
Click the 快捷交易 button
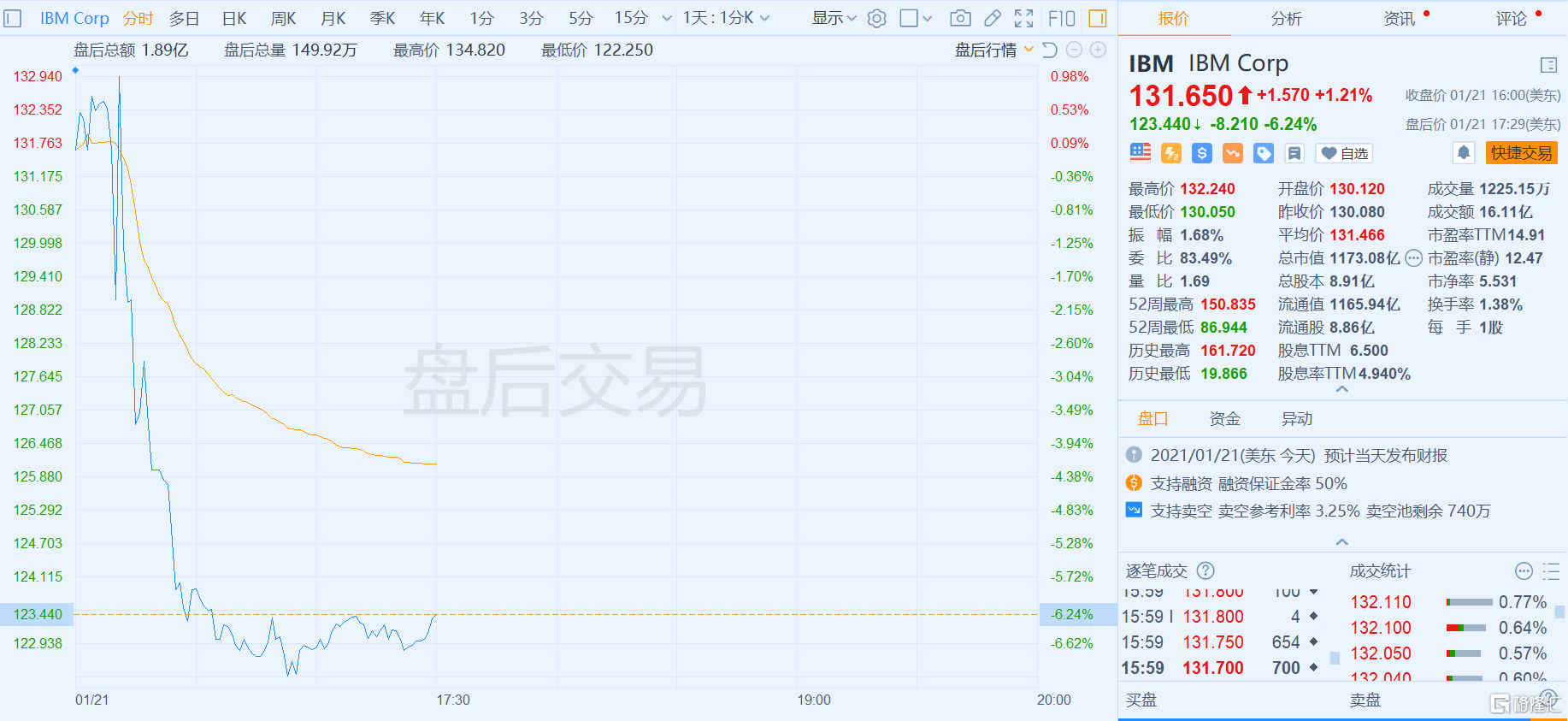(x=1521, y=153)
